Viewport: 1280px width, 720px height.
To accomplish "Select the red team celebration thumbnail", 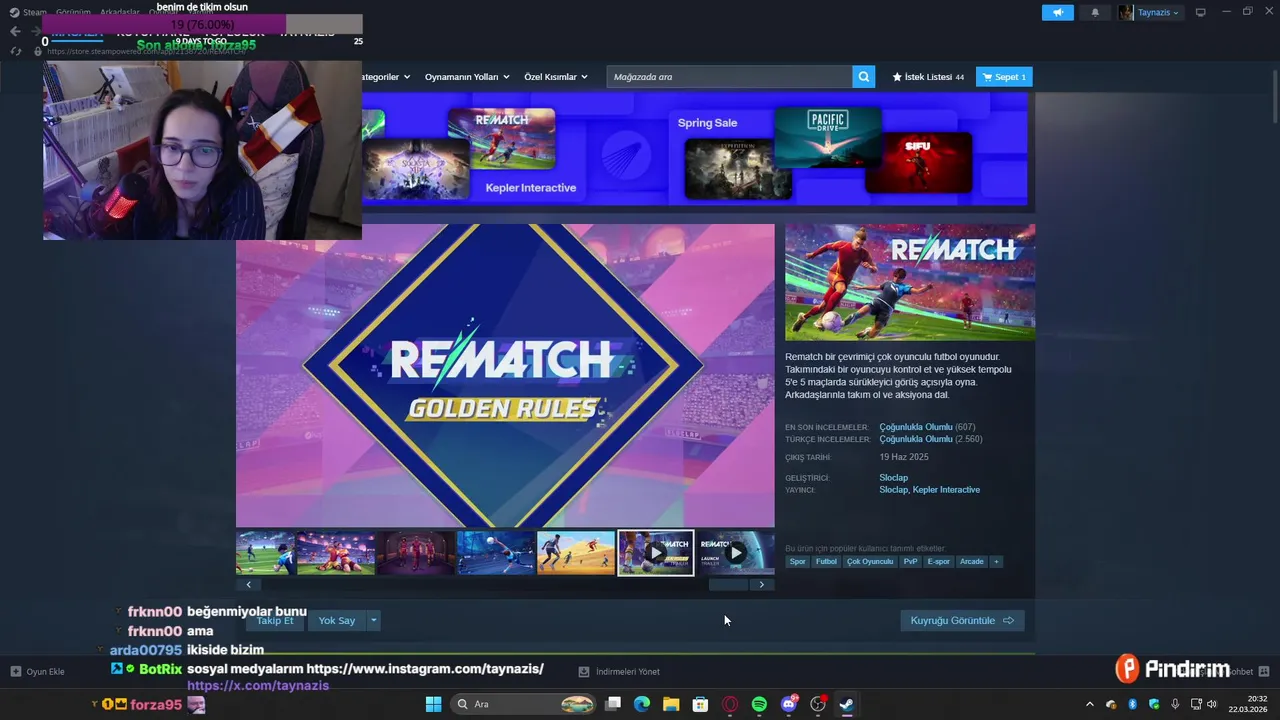I will point(336,553).
